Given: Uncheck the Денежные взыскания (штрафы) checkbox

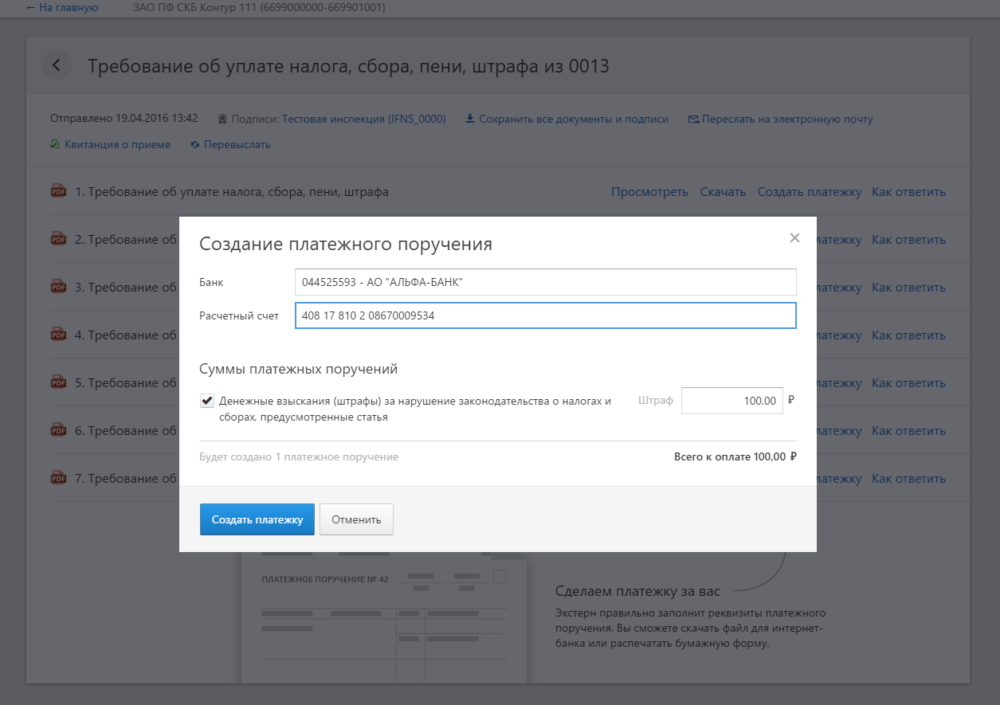Looking at the screenshot, I should [207, 401].
